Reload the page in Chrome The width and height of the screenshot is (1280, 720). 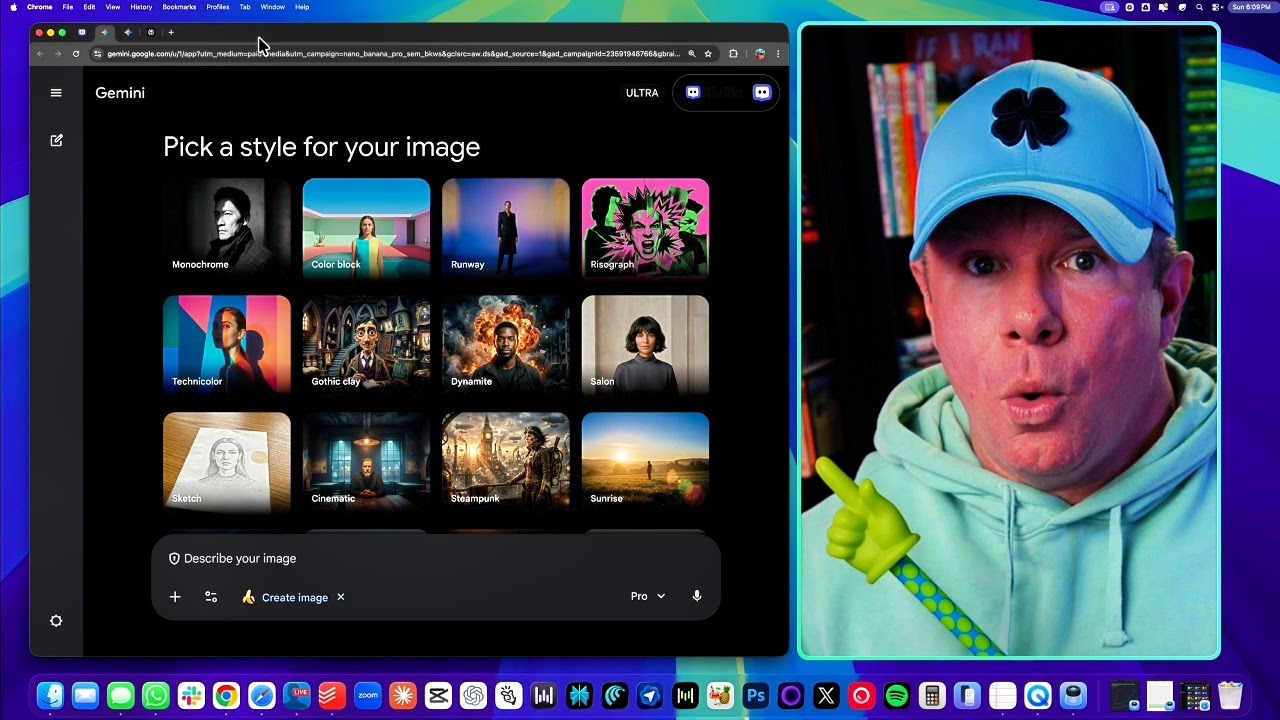[76, 54]
